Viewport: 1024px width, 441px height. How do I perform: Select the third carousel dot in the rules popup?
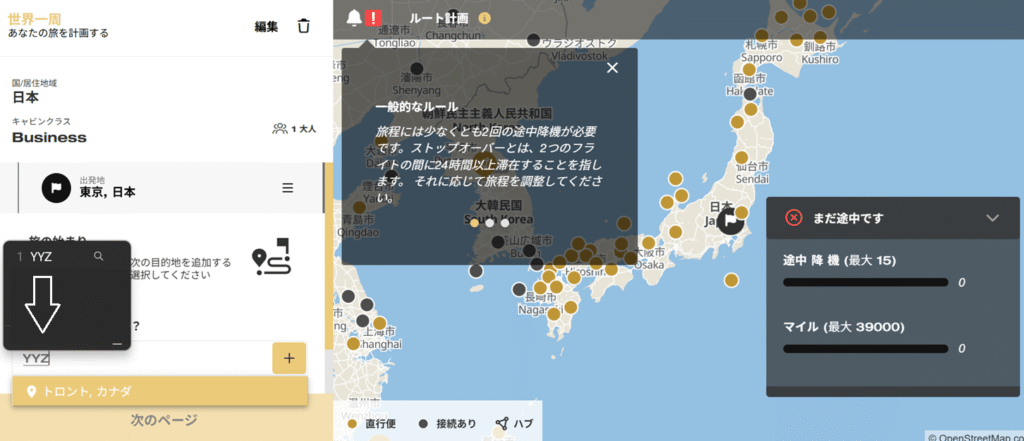[504, 223]
